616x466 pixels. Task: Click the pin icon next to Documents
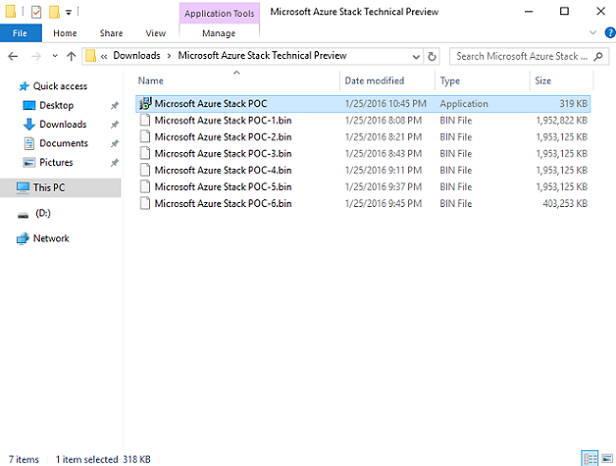tap(114, 143)
